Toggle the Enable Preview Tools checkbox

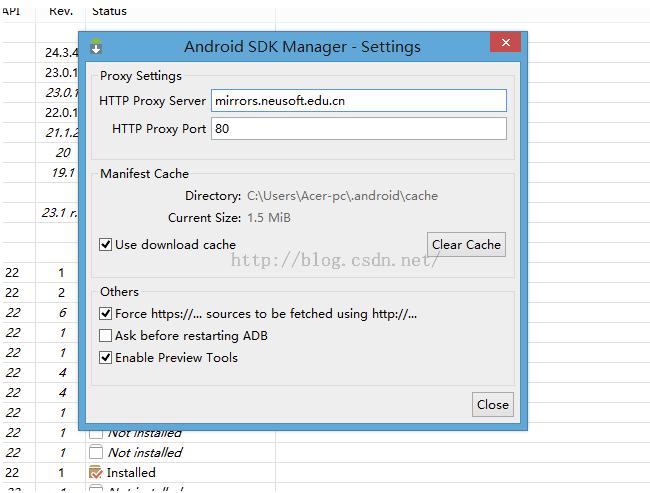click(105, 357)
